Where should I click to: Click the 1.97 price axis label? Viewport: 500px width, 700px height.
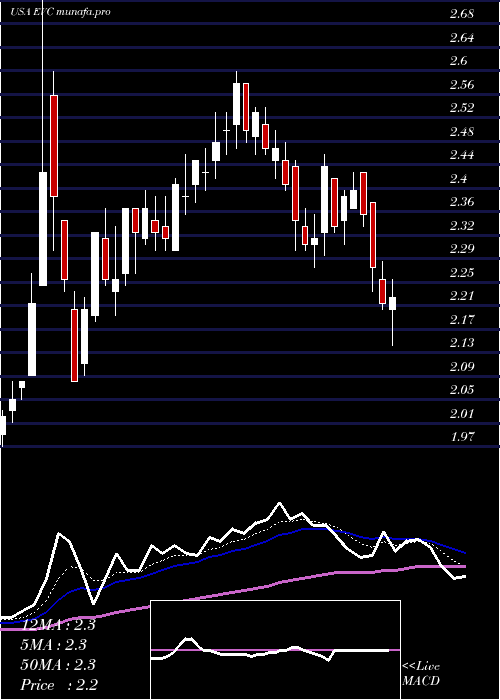(x=461, y=437)
